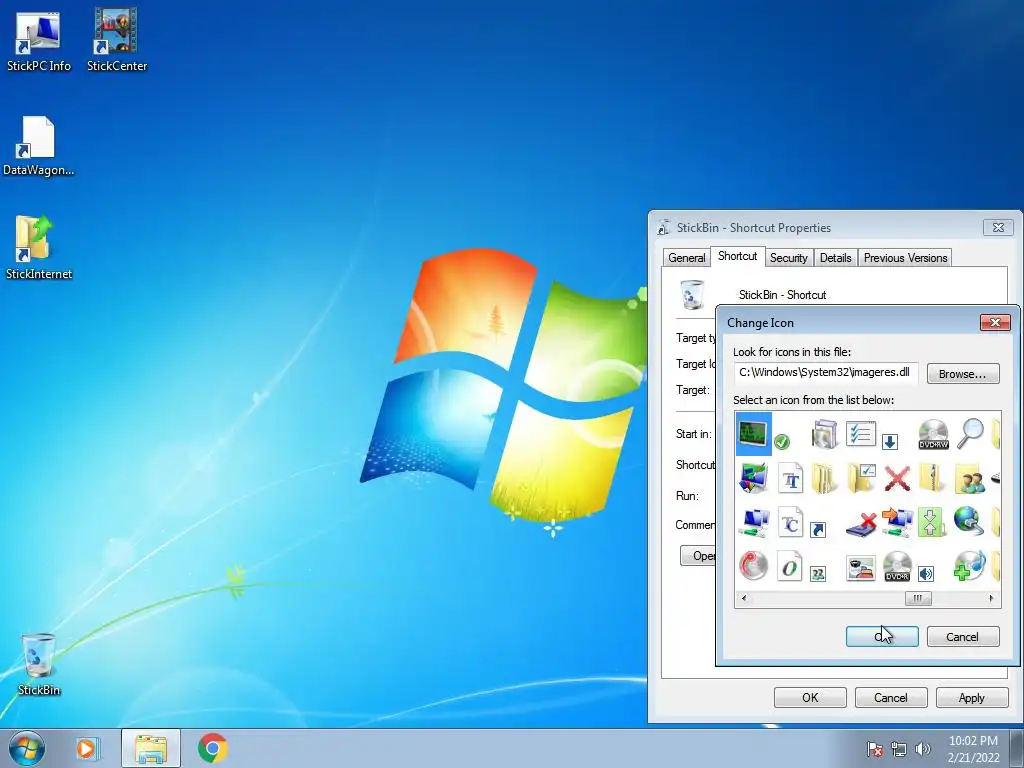Select the StickCenter desktop shortcut
Viewport: 1024px width, 768px height.
(x=117, y=40)
